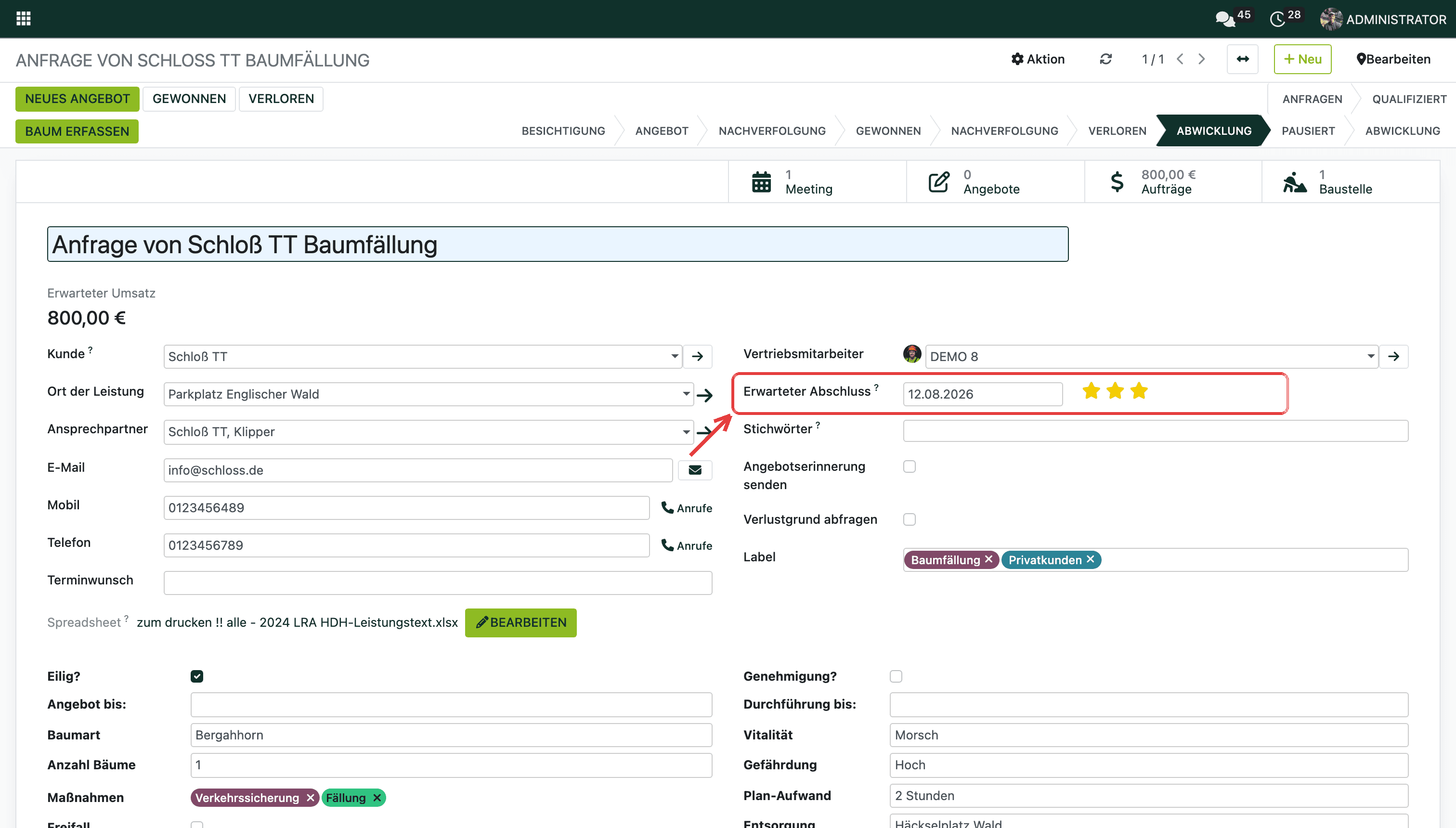
Task: Call the Mobil number
Action: pos(687,508)
